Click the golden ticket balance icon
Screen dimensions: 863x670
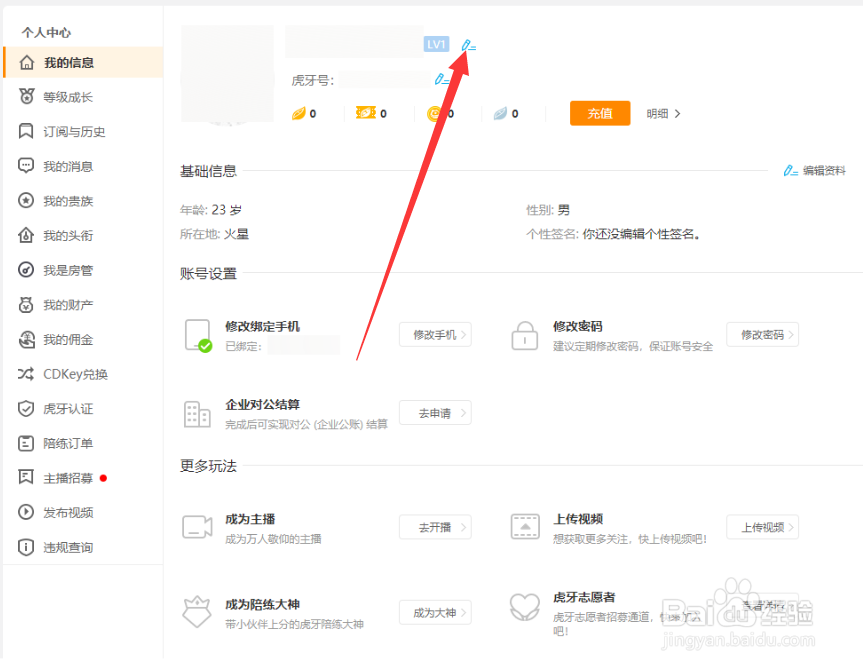pos(365,113)
